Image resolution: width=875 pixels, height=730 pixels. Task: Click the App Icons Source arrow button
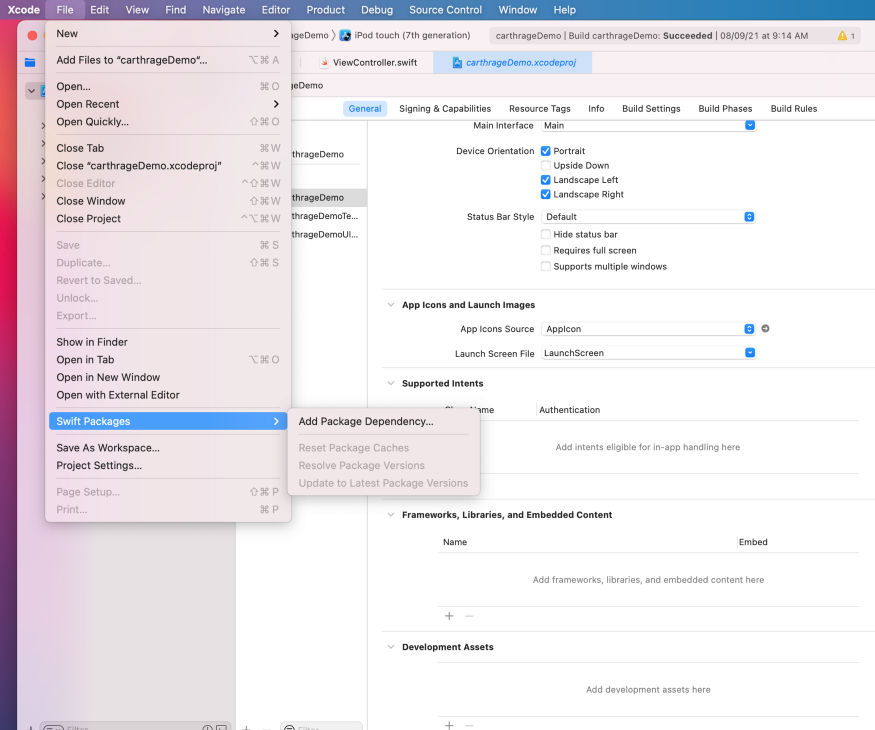(x=766, y=329)
